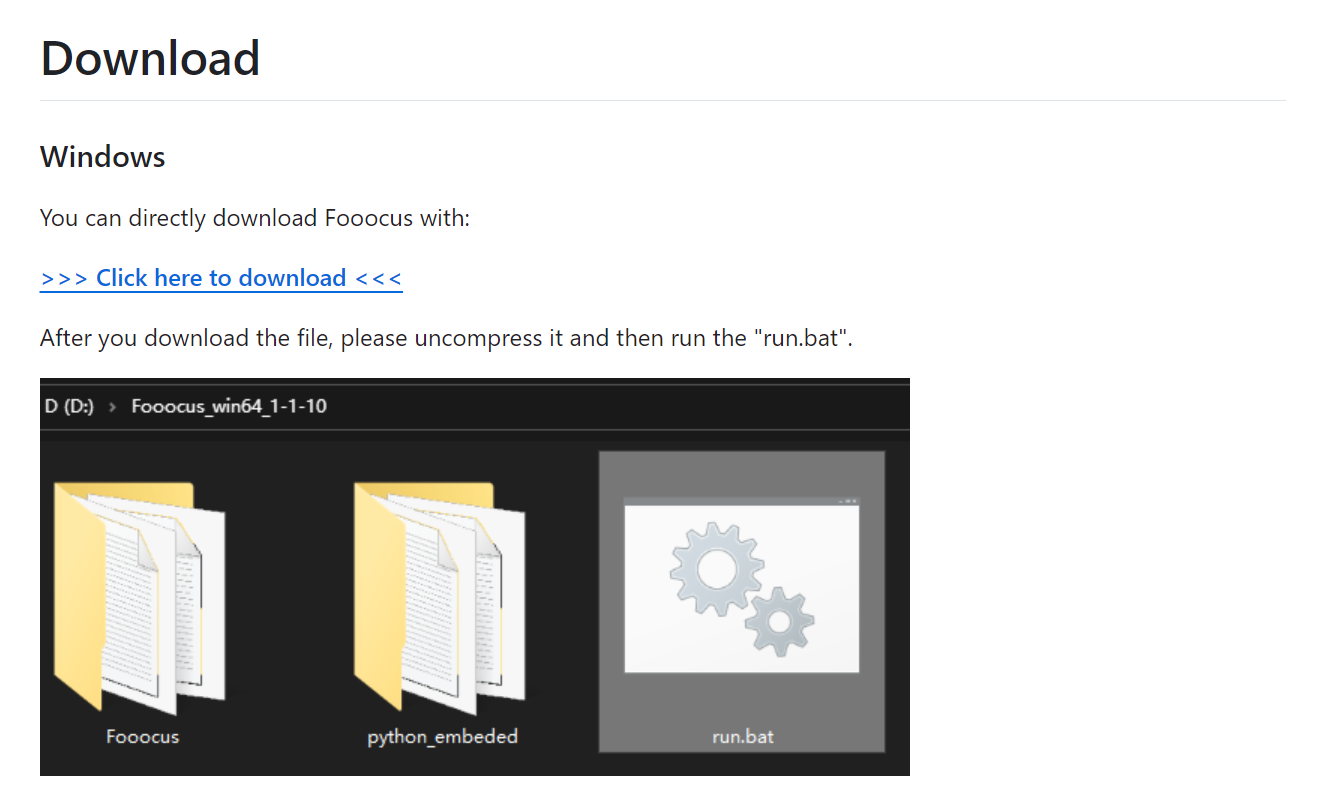Click tiny window controls on run.bat icon

(x=848, y=501)
